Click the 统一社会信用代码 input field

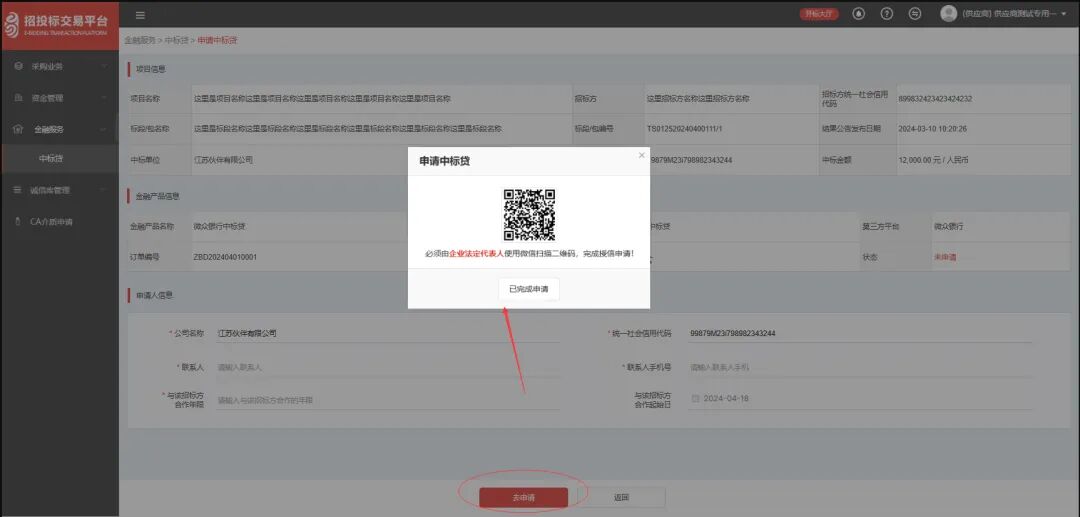pyautogui.click(x=860, y=333)
